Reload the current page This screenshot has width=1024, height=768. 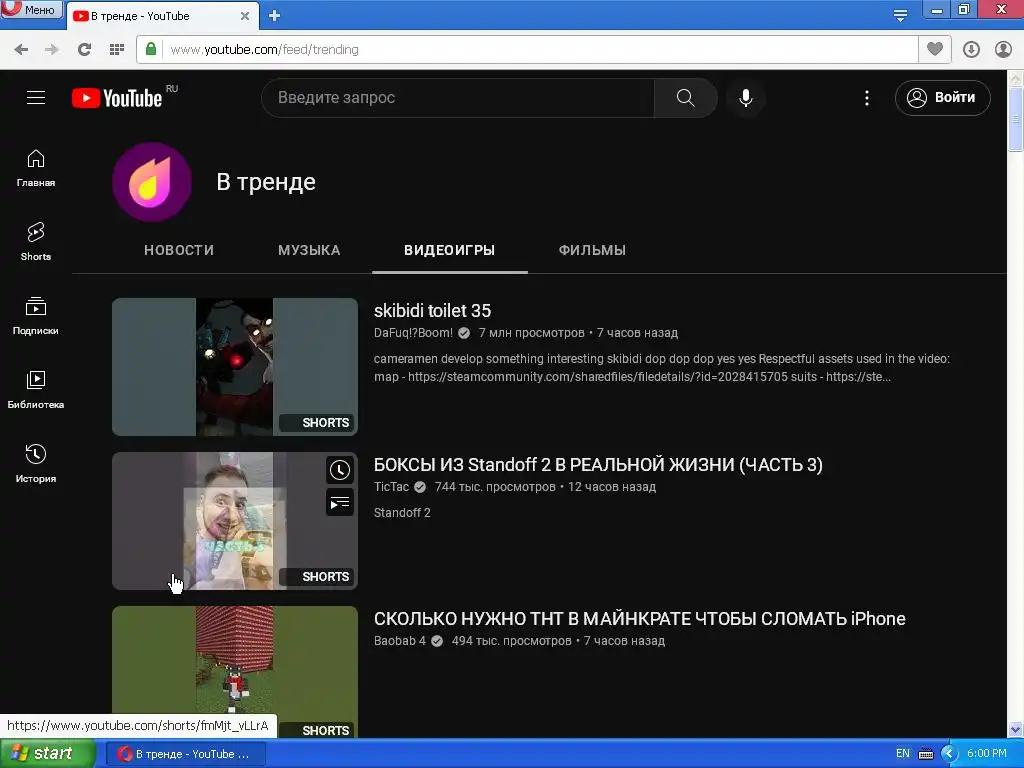pyautogui.click(x=84, y=50)
